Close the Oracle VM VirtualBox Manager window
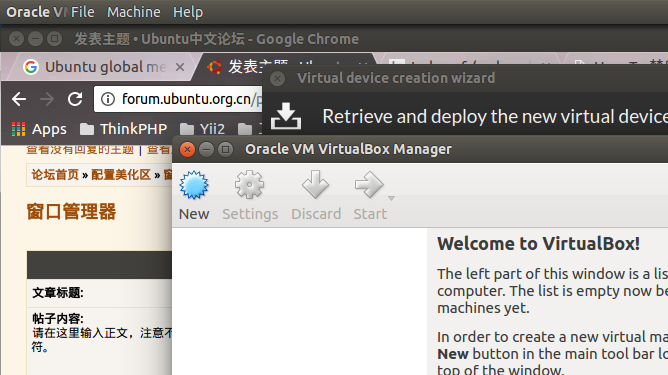The width and height of the screenshot is (668, 375). [x=187, y=150]
